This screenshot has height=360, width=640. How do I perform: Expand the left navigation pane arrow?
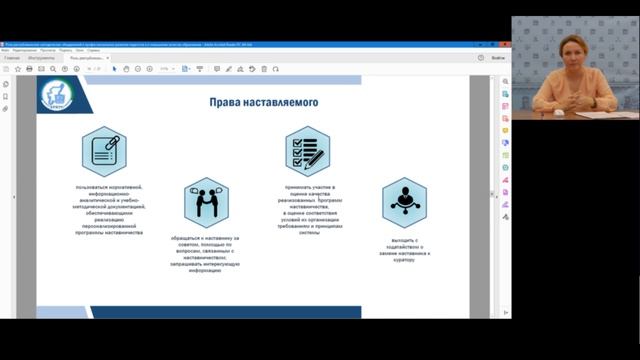(14, 197)
